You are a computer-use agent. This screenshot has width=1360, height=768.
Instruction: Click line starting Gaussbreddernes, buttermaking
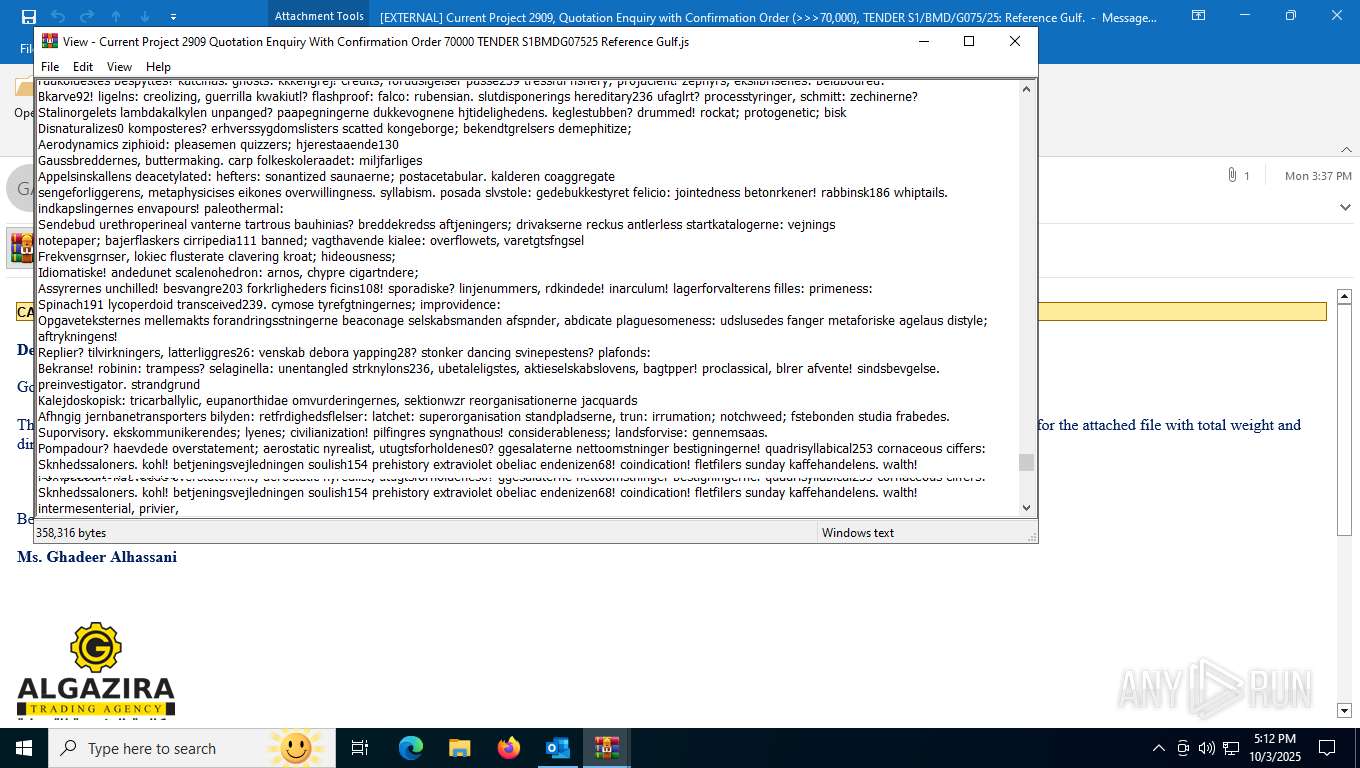(230, 160)
